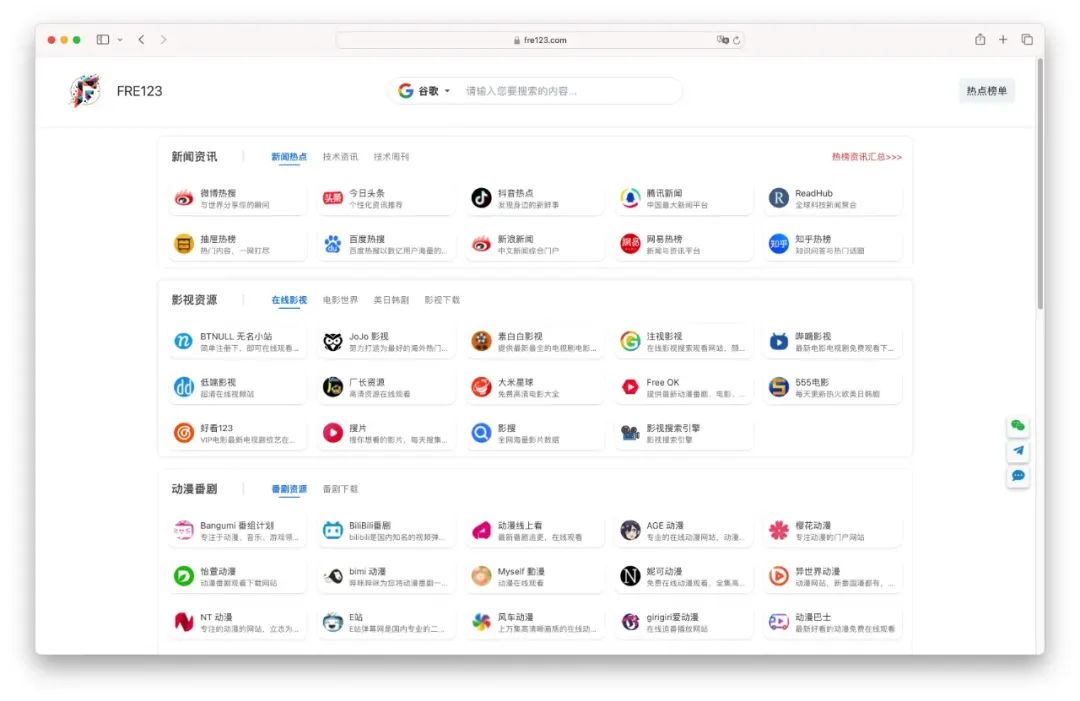This screenshot has width=1080, height=701.
Task: Open the 抽屉热榜 icon
Action: pos(183,244)
